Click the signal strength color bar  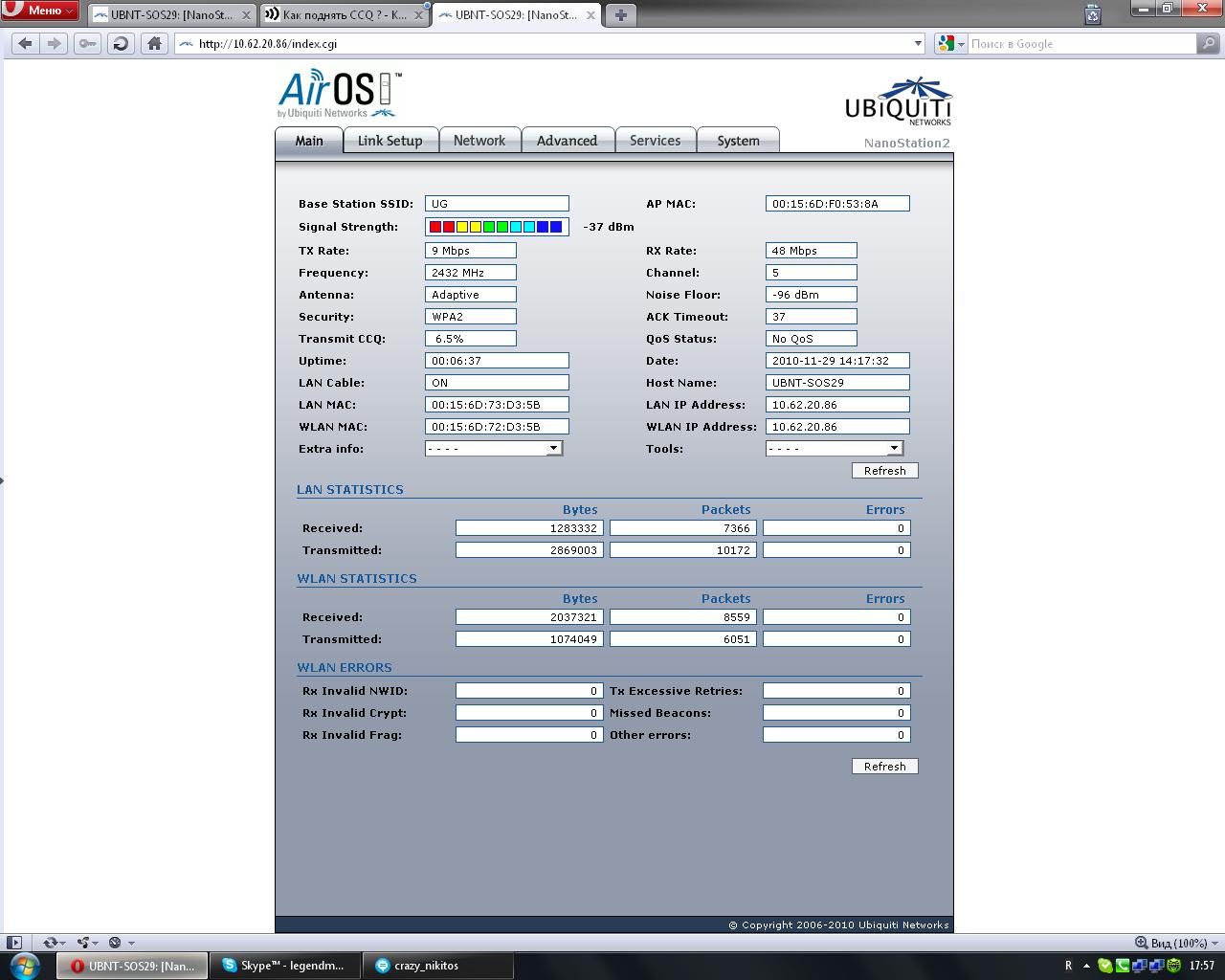[497, 227]
